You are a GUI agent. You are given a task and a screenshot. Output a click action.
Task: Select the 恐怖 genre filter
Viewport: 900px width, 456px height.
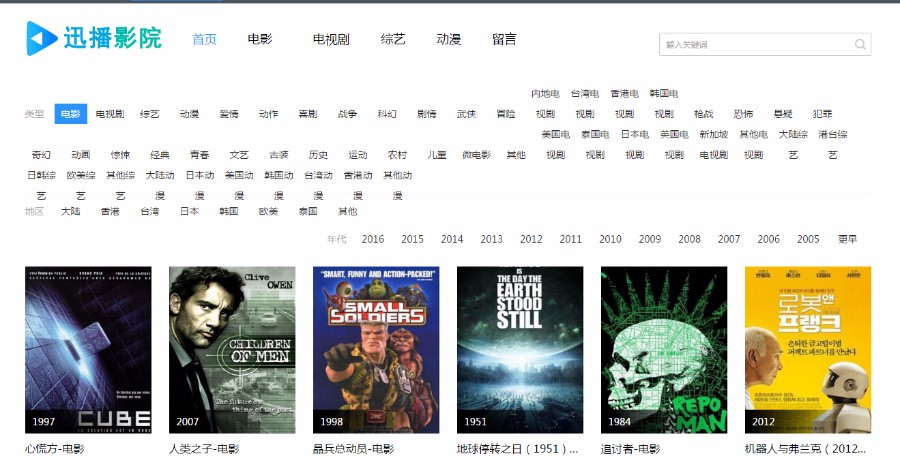tap(743, 114)
